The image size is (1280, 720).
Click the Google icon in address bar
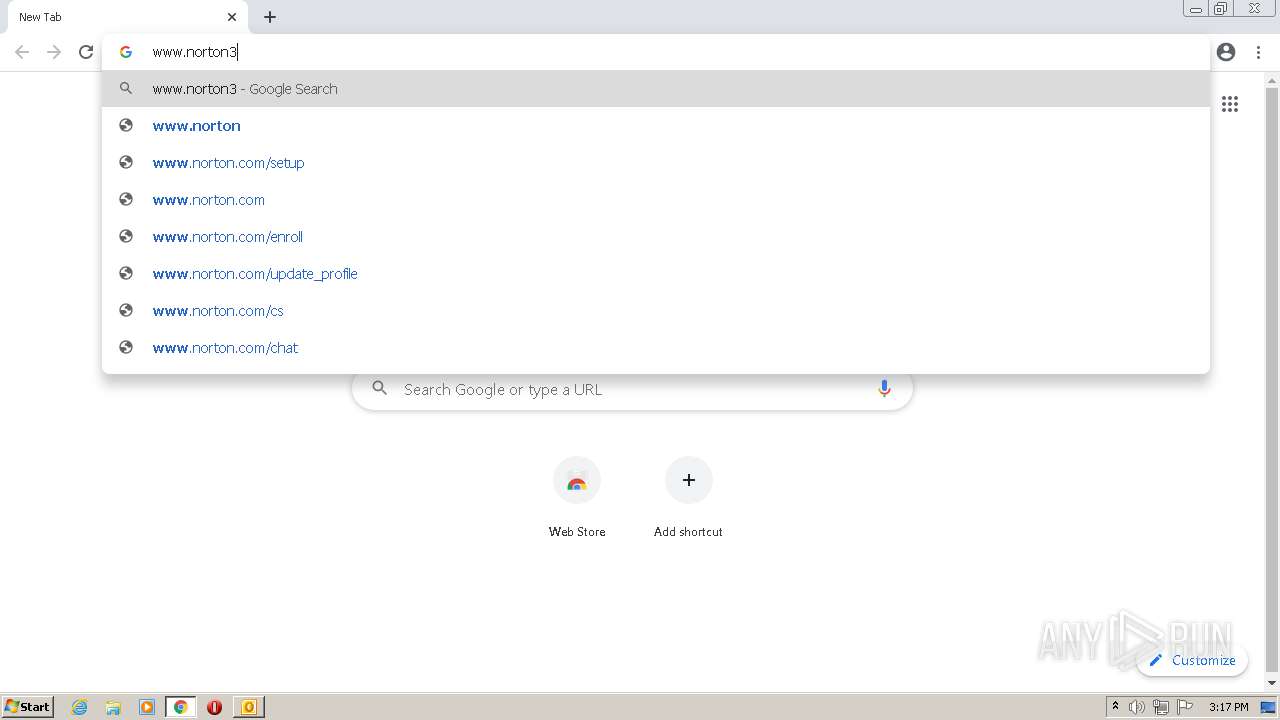click(126, 52)
